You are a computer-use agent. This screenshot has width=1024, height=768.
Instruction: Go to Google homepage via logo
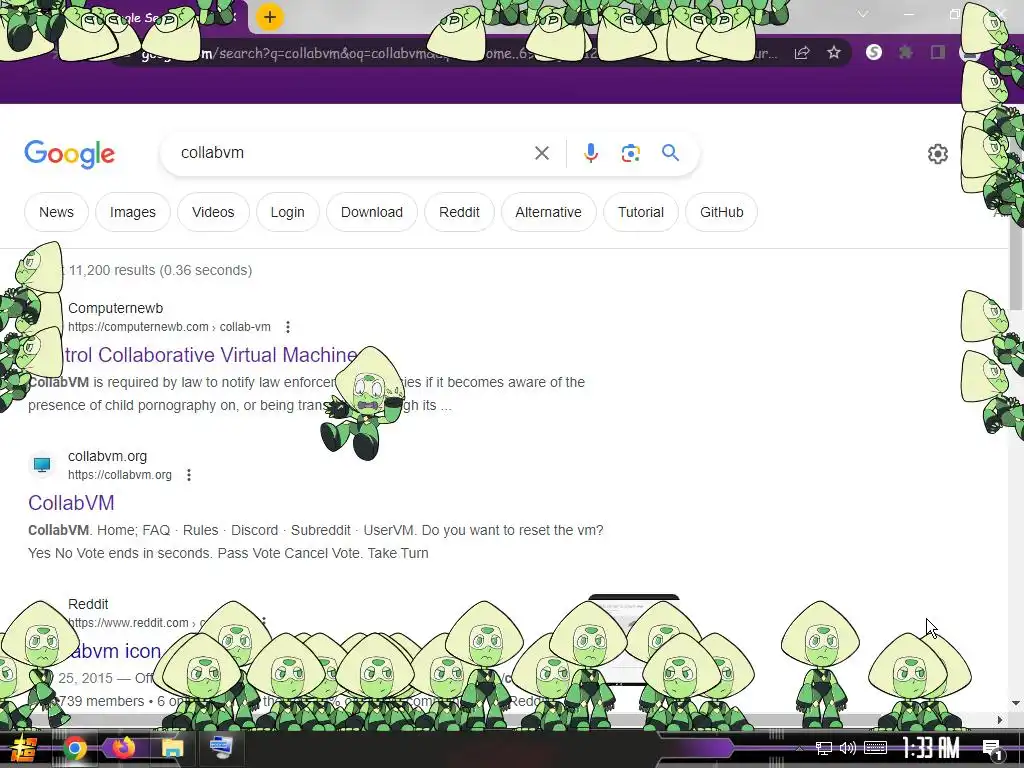click(x=69, y=154)
